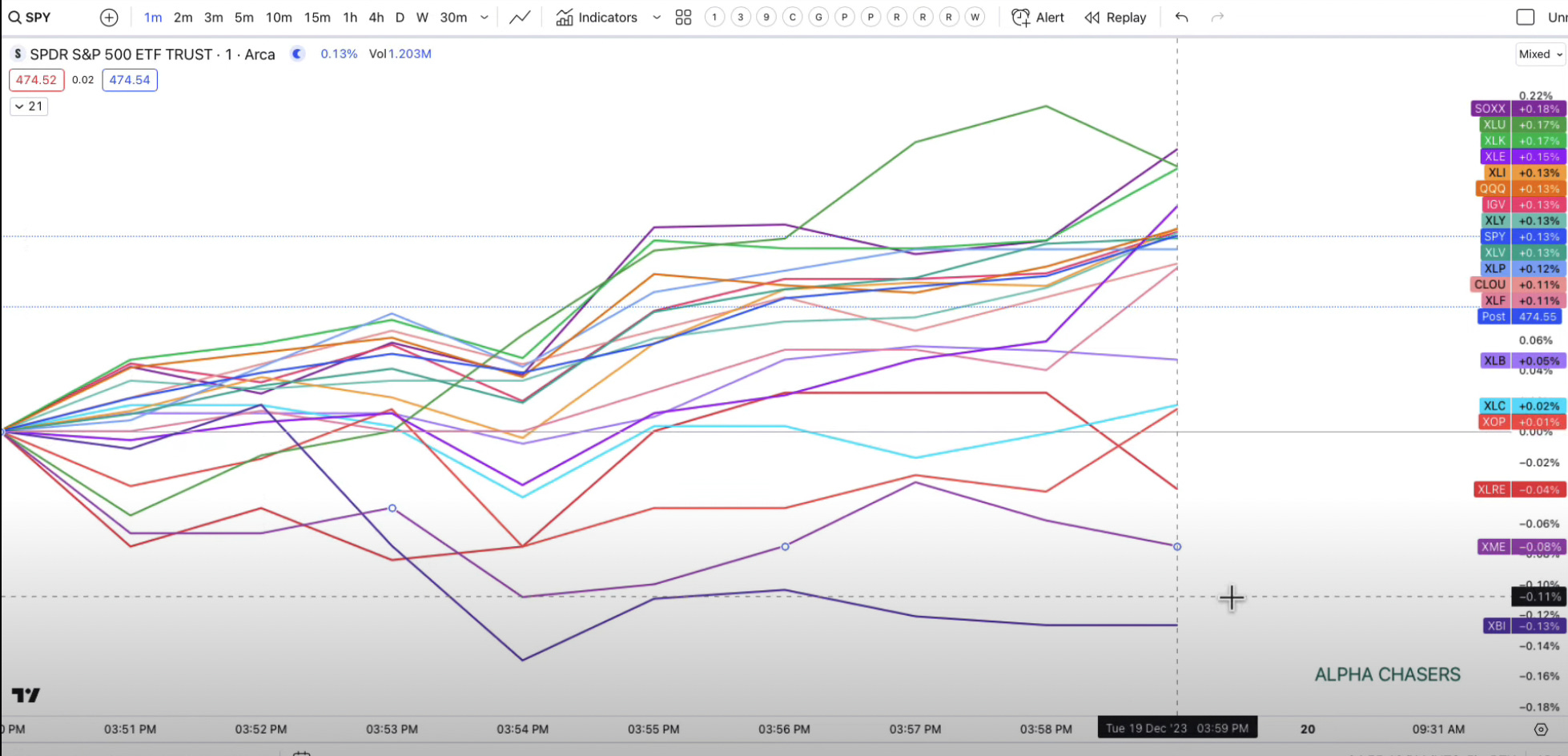Click the CLOU +0.11% scale label
This screenshot has width=1568, height=756.
point(1518,284)
